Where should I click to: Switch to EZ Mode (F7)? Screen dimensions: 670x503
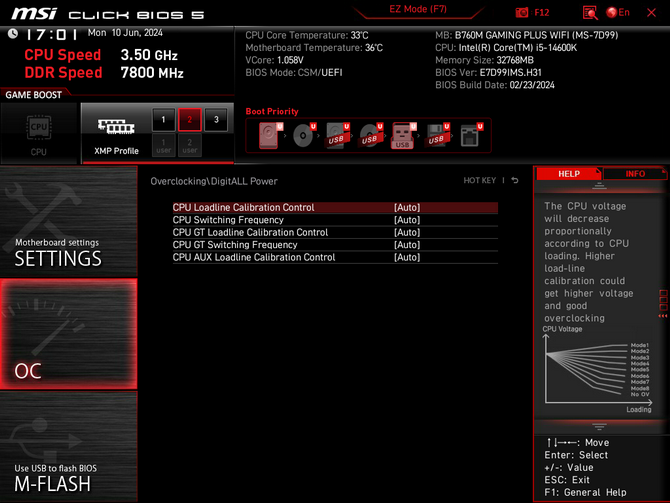point(418,9)
